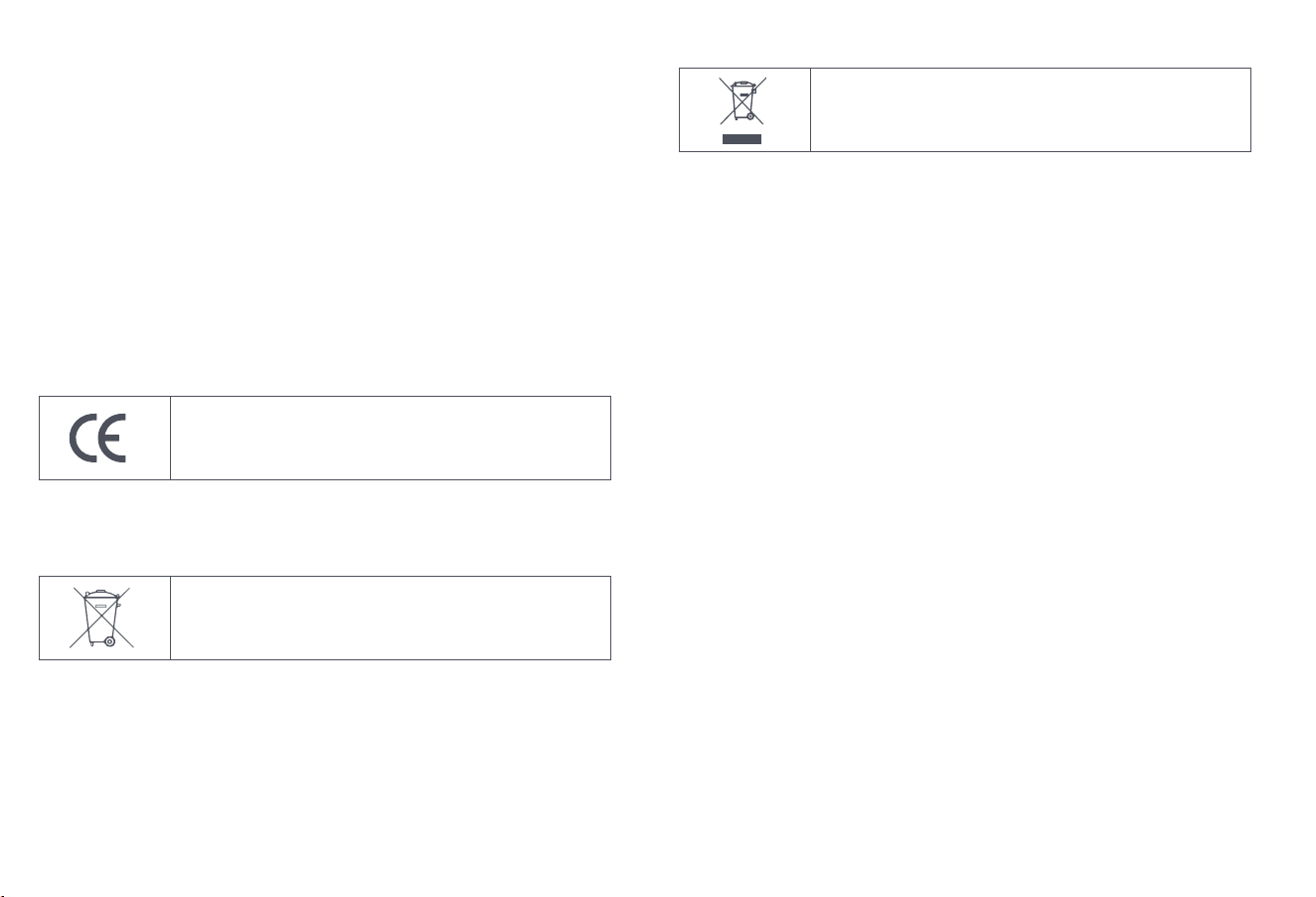Click the CE conformity mark icon
This screenshot has height=897, width=1316.
pyautogui.click(x=98, y=439)
